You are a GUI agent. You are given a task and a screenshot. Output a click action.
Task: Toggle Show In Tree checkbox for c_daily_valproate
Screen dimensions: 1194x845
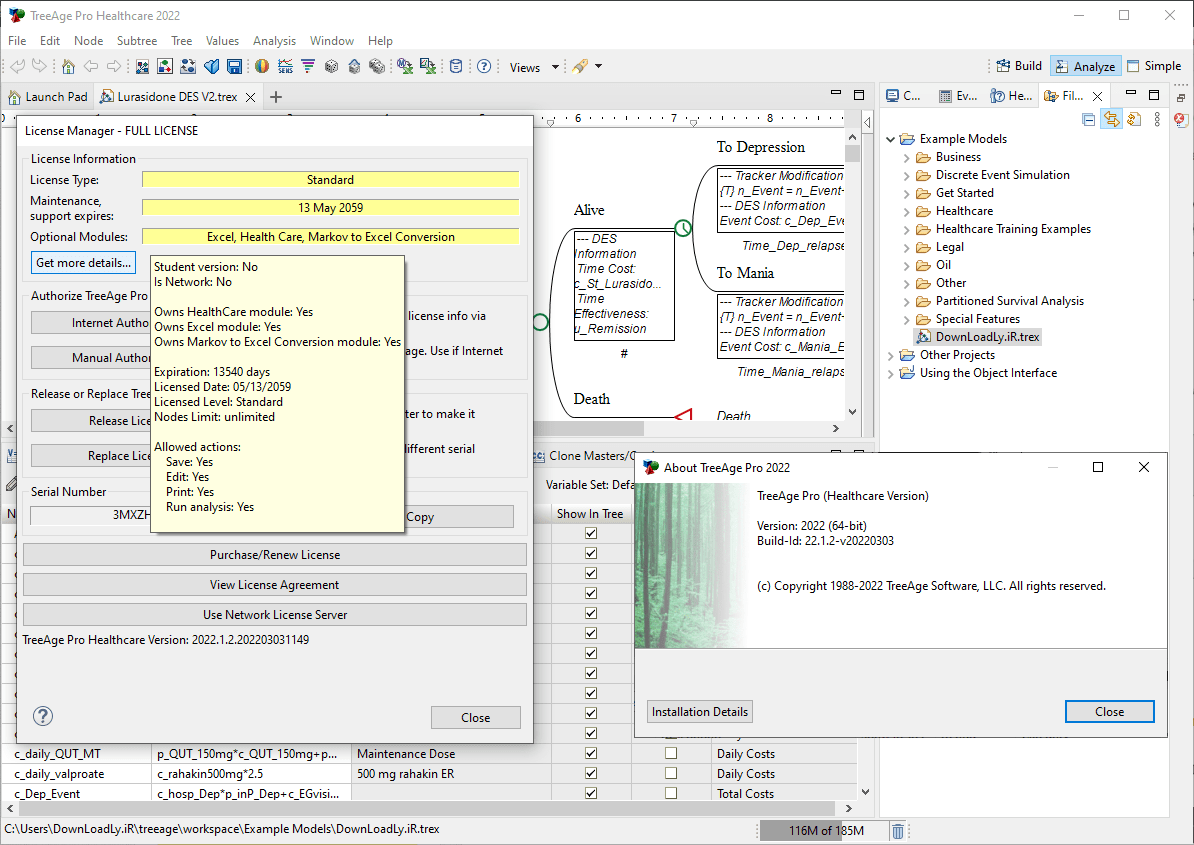pos(591,773)
